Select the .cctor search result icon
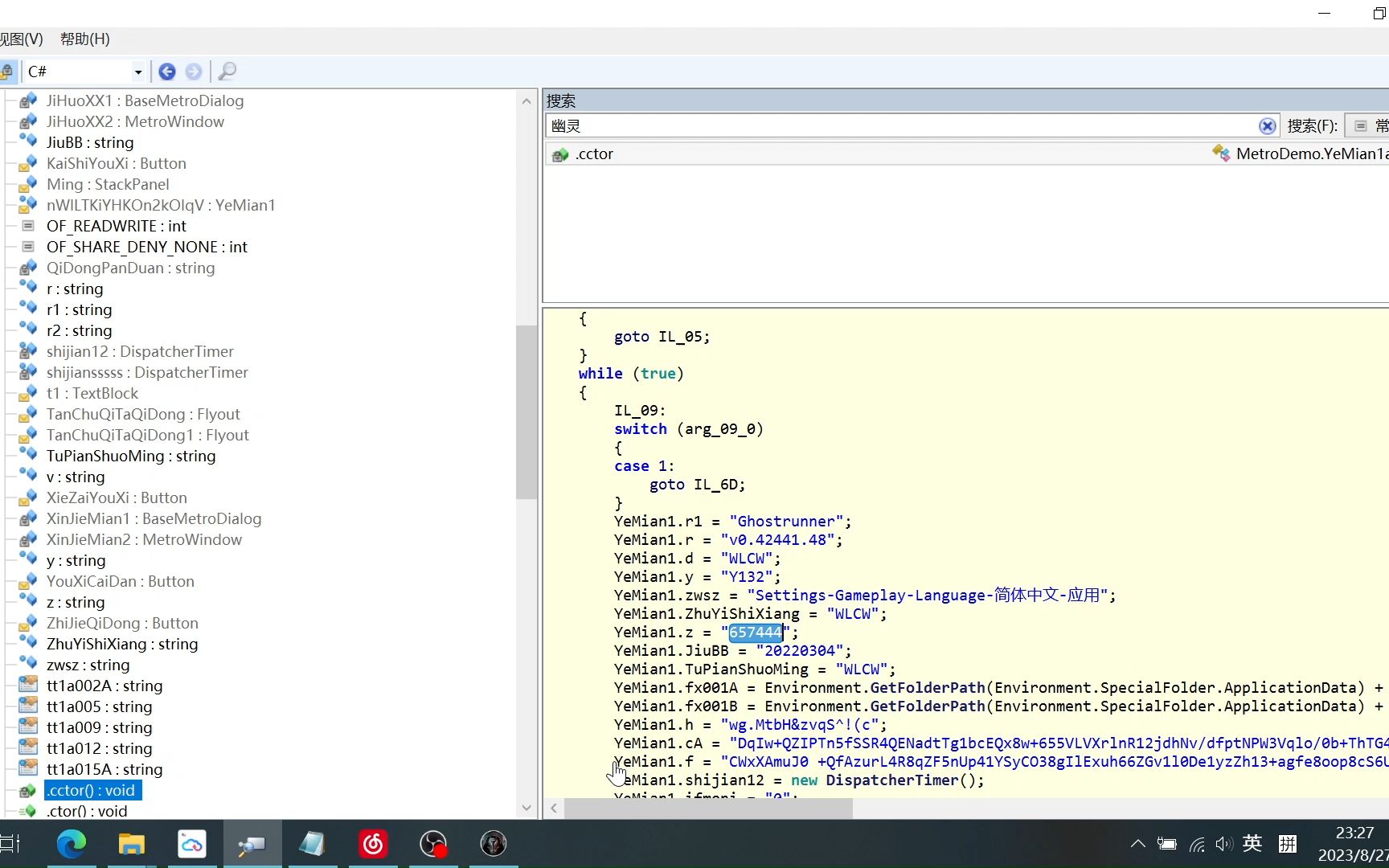 pos(560,154)
